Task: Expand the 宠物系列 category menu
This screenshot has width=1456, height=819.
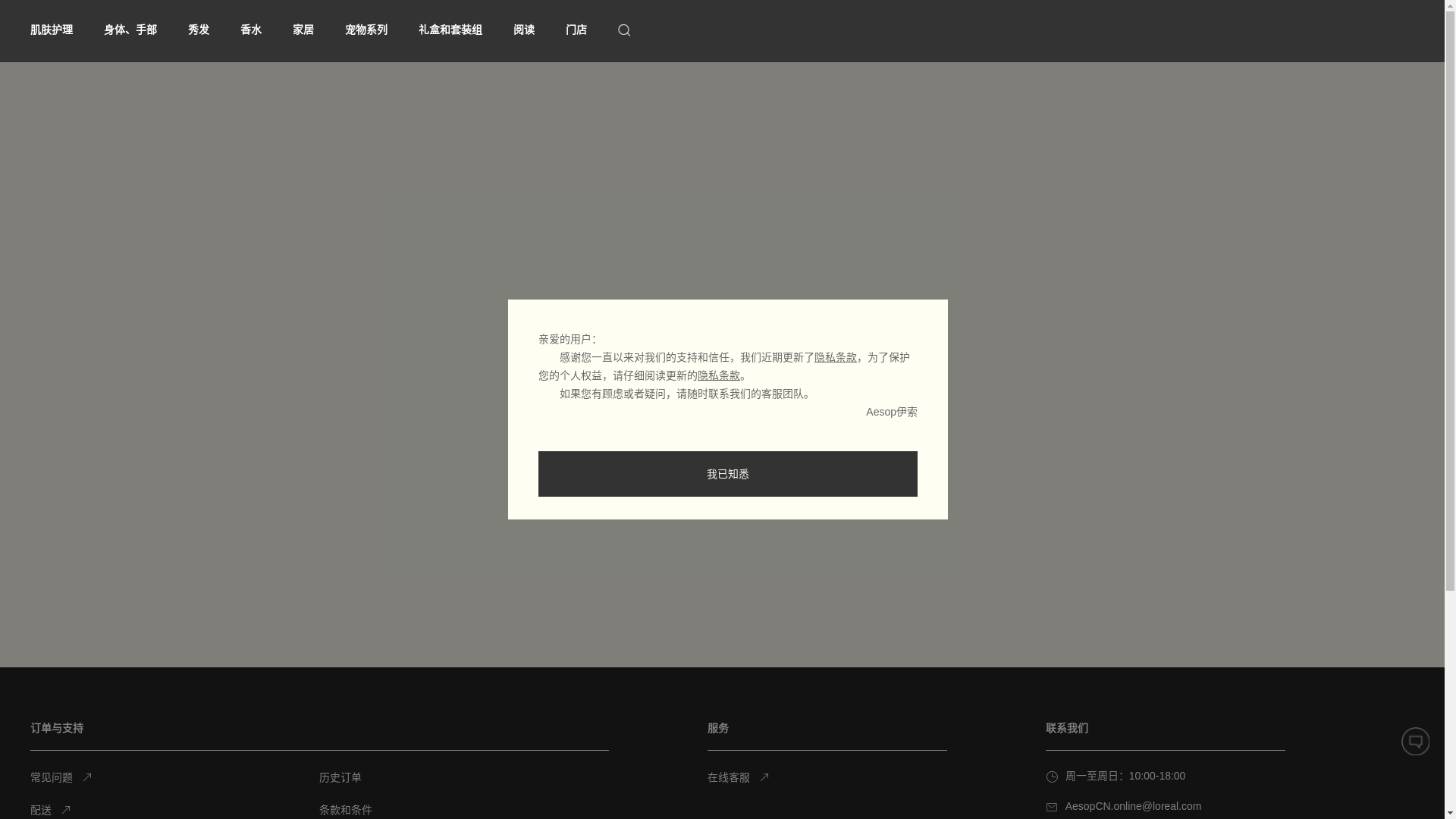Action: coord(366,30)
